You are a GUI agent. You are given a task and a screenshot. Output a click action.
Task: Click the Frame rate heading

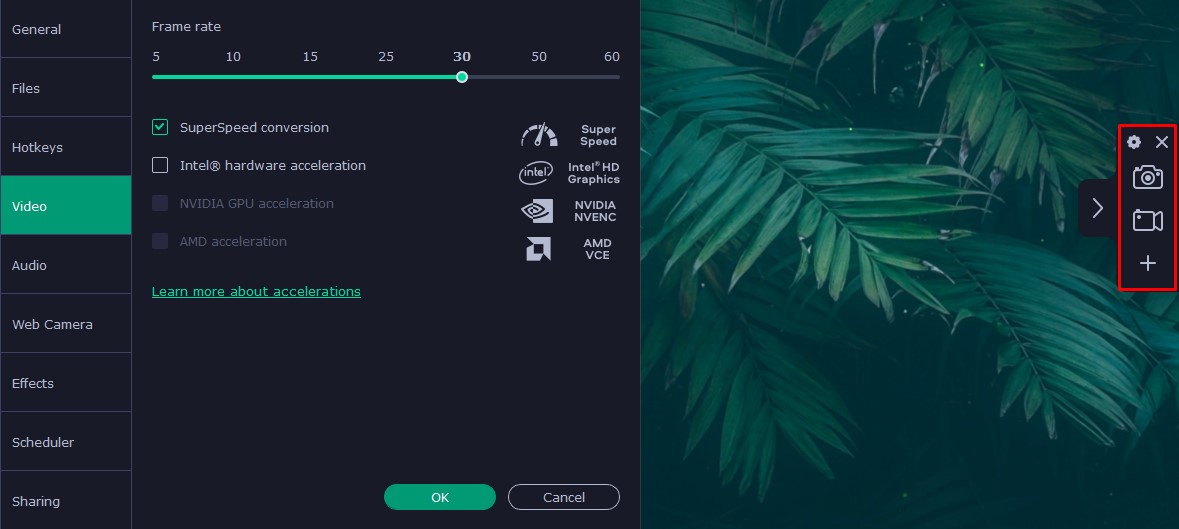point(186,26)
